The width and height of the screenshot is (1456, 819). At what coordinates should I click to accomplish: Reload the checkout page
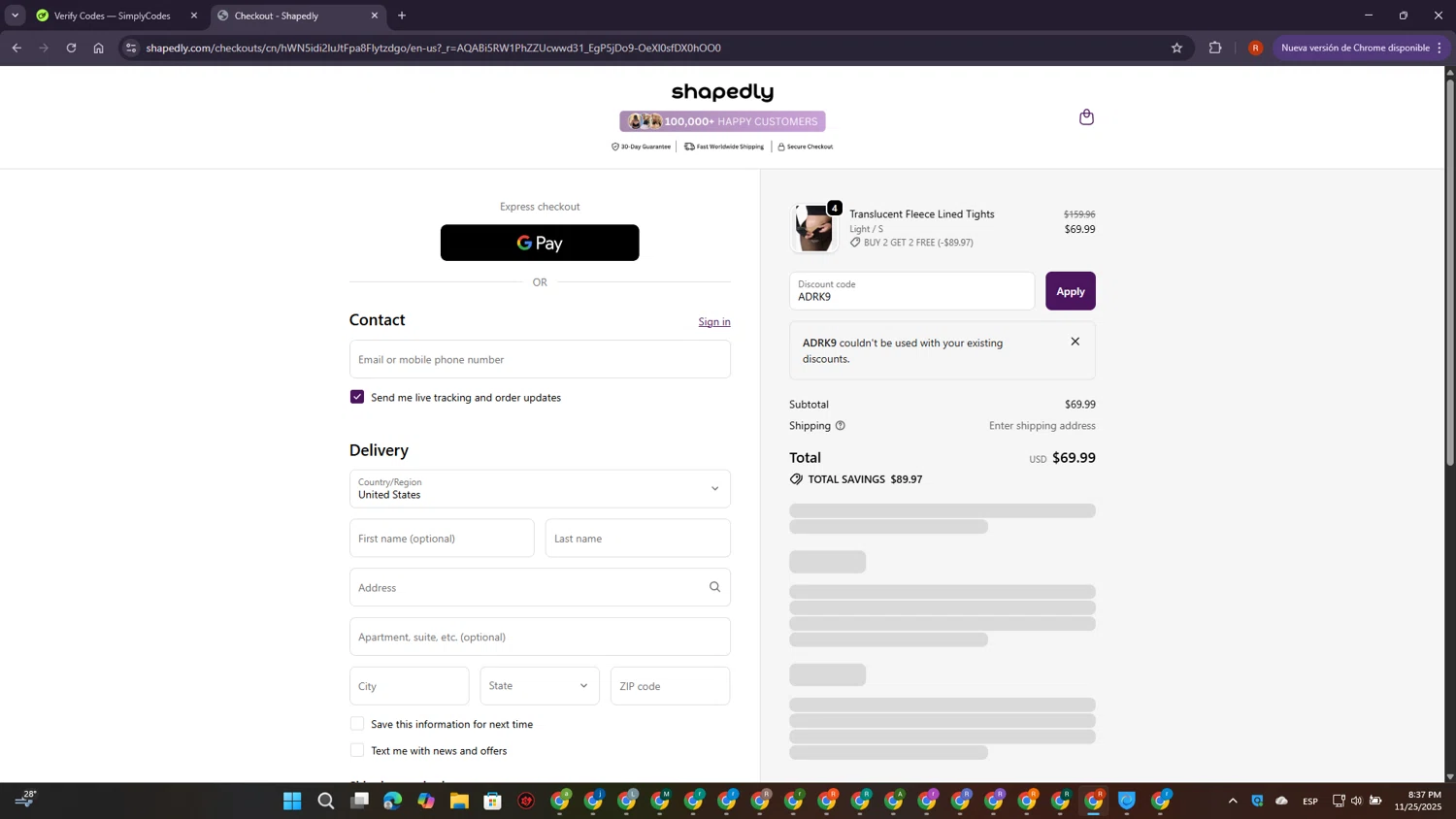click(x=71, y=48)
